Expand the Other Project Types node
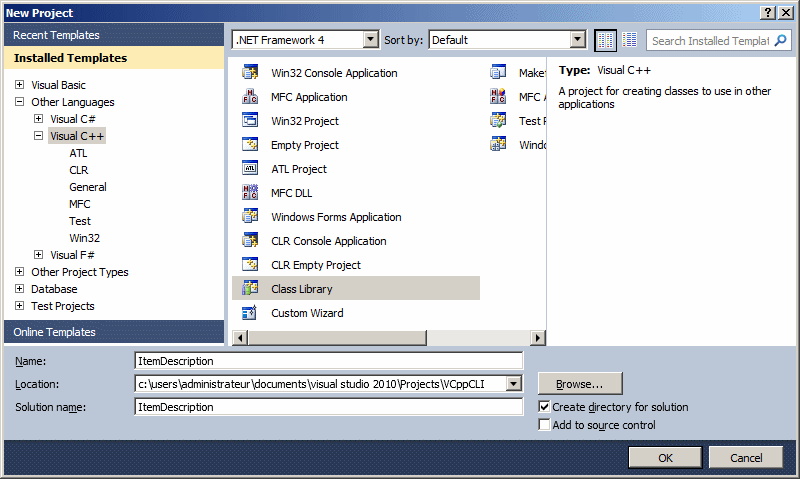 (19, 271)
